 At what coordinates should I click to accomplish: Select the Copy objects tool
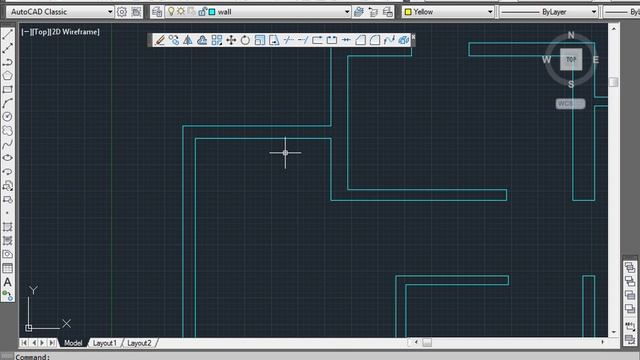174,40
